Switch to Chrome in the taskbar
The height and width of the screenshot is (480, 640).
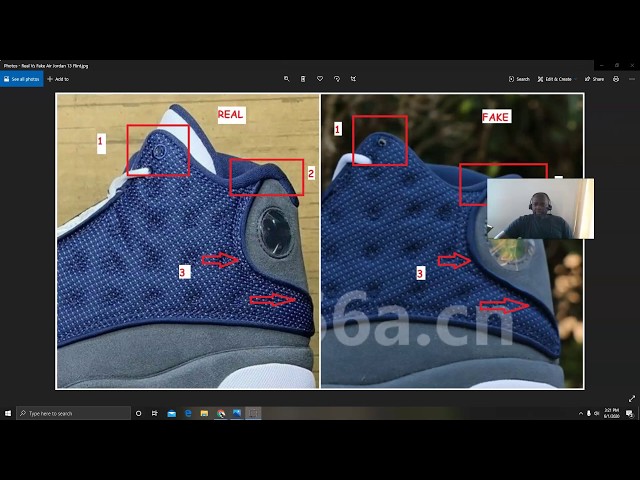[220, 413]
